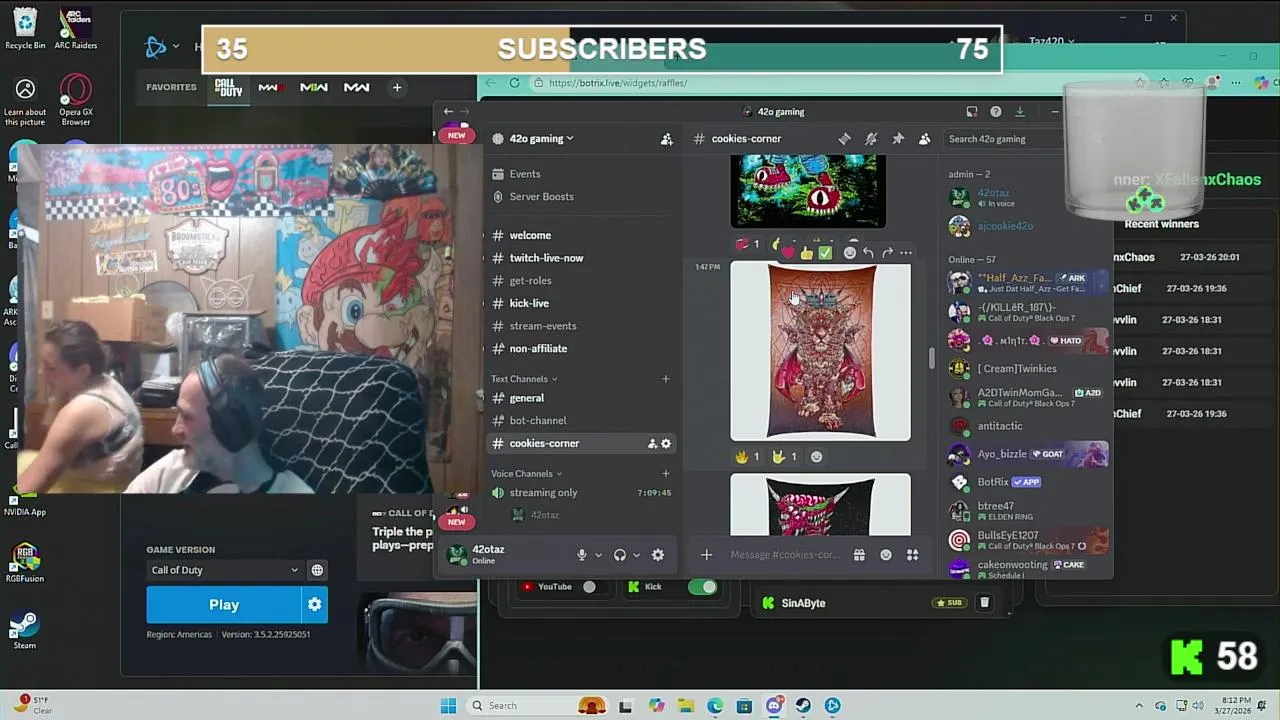The width and height of the screenshot is (1280, 720).
Task: Open threads icon in channel header
Action: [845, 139]
